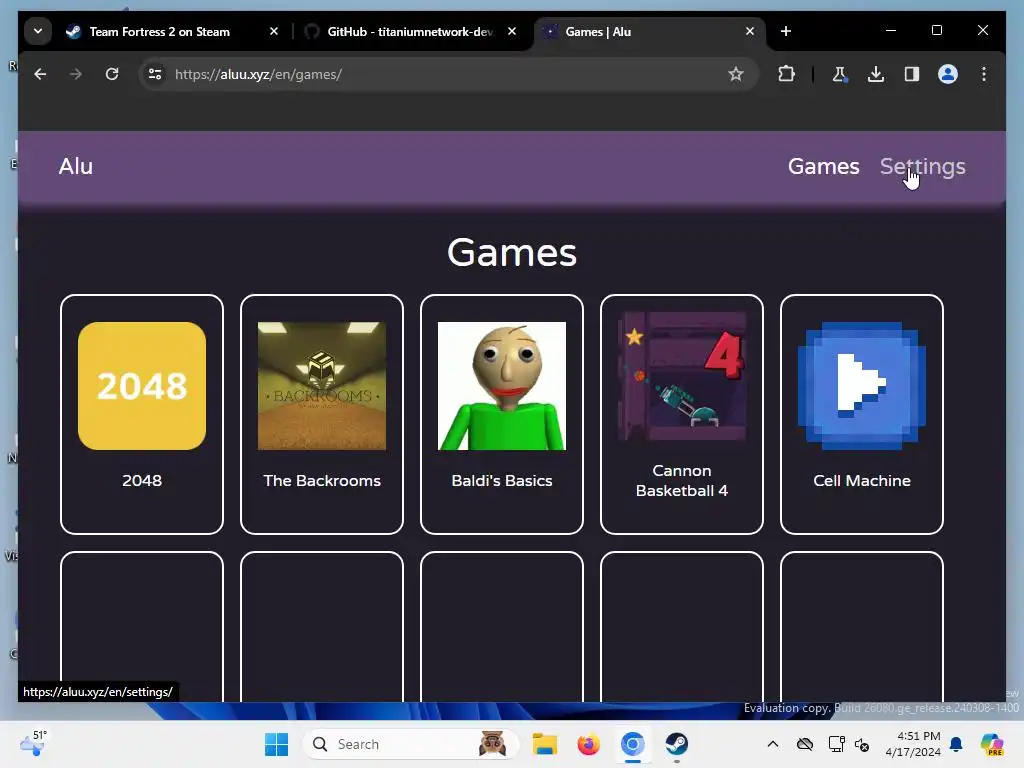This screenshot has height=768, width=1024.
Task: Open the profile avatar menu
Action: click(948, 74)
